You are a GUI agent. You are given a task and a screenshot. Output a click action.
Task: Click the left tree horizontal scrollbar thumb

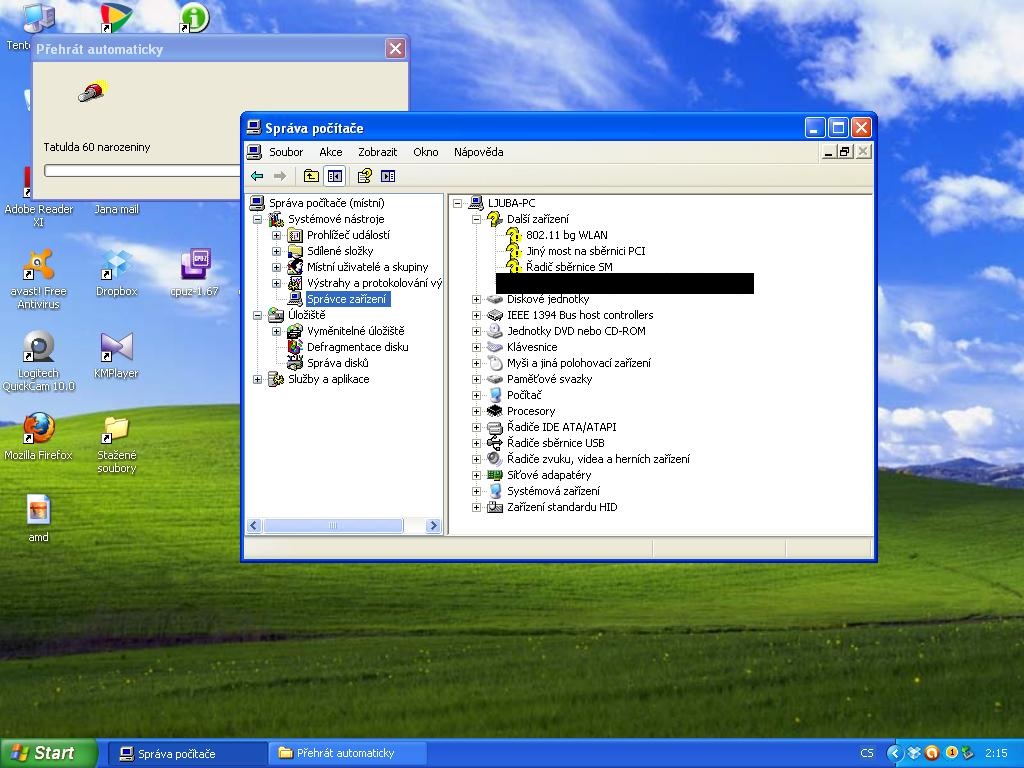[333, 526]
